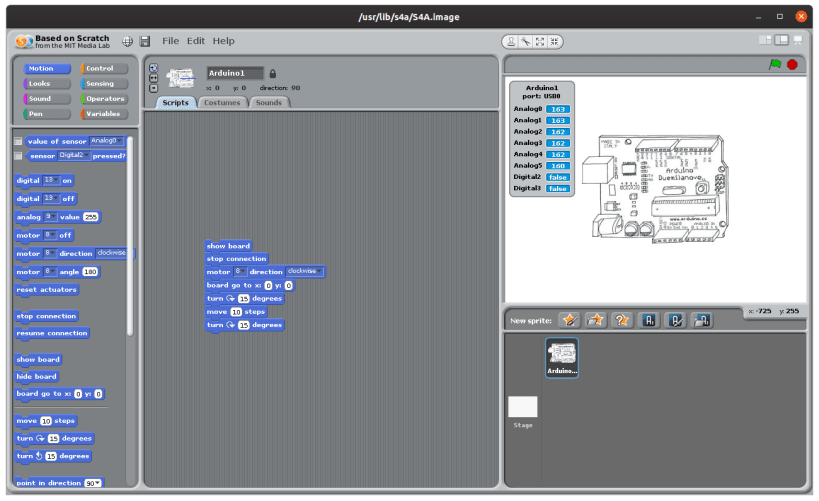Click the save project floppy icon
This screenshot has height=501, width=819.
(145, 41)
